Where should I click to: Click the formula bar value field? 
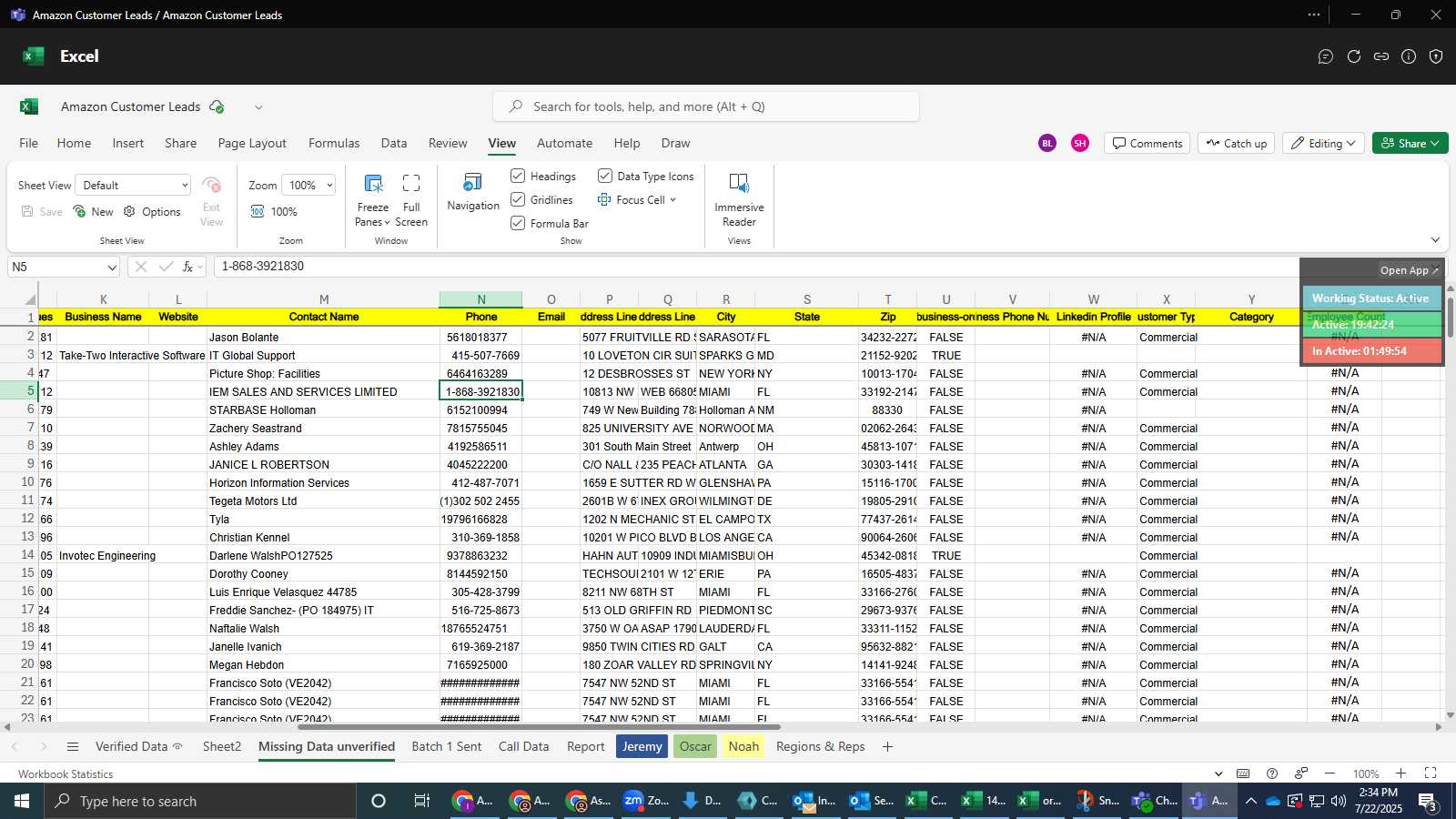[755, 267]
